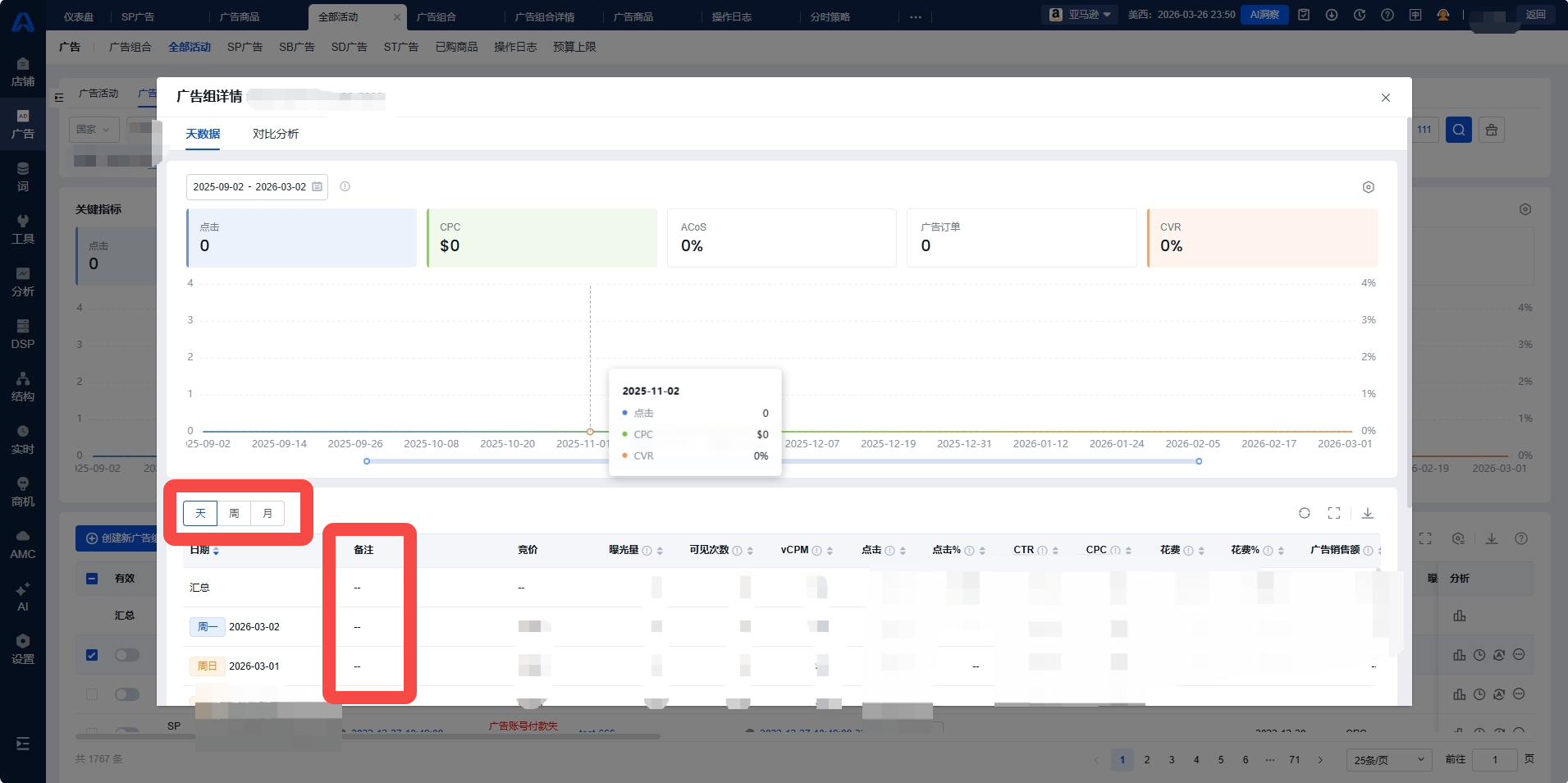1568x783 pixels.
Task: Sort the table by 日期 column
Action: [x=216, y=551]
